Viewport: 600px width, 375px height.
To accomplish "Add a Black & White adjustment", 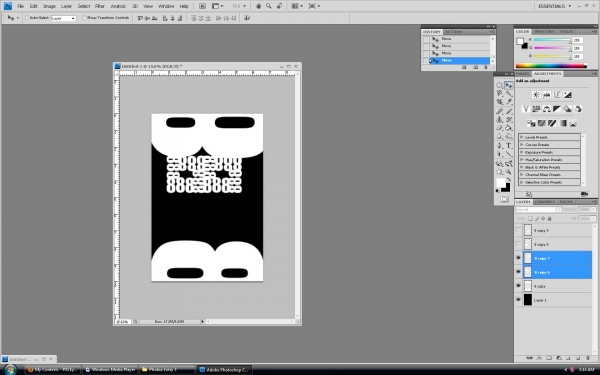I will click(557, 109).
